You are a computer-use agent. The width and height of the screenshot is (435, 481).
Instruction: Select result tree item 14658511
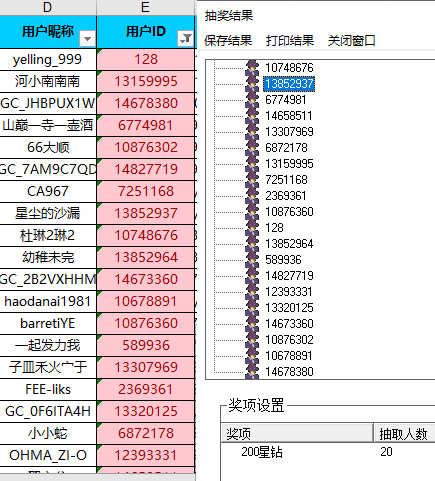289,116
